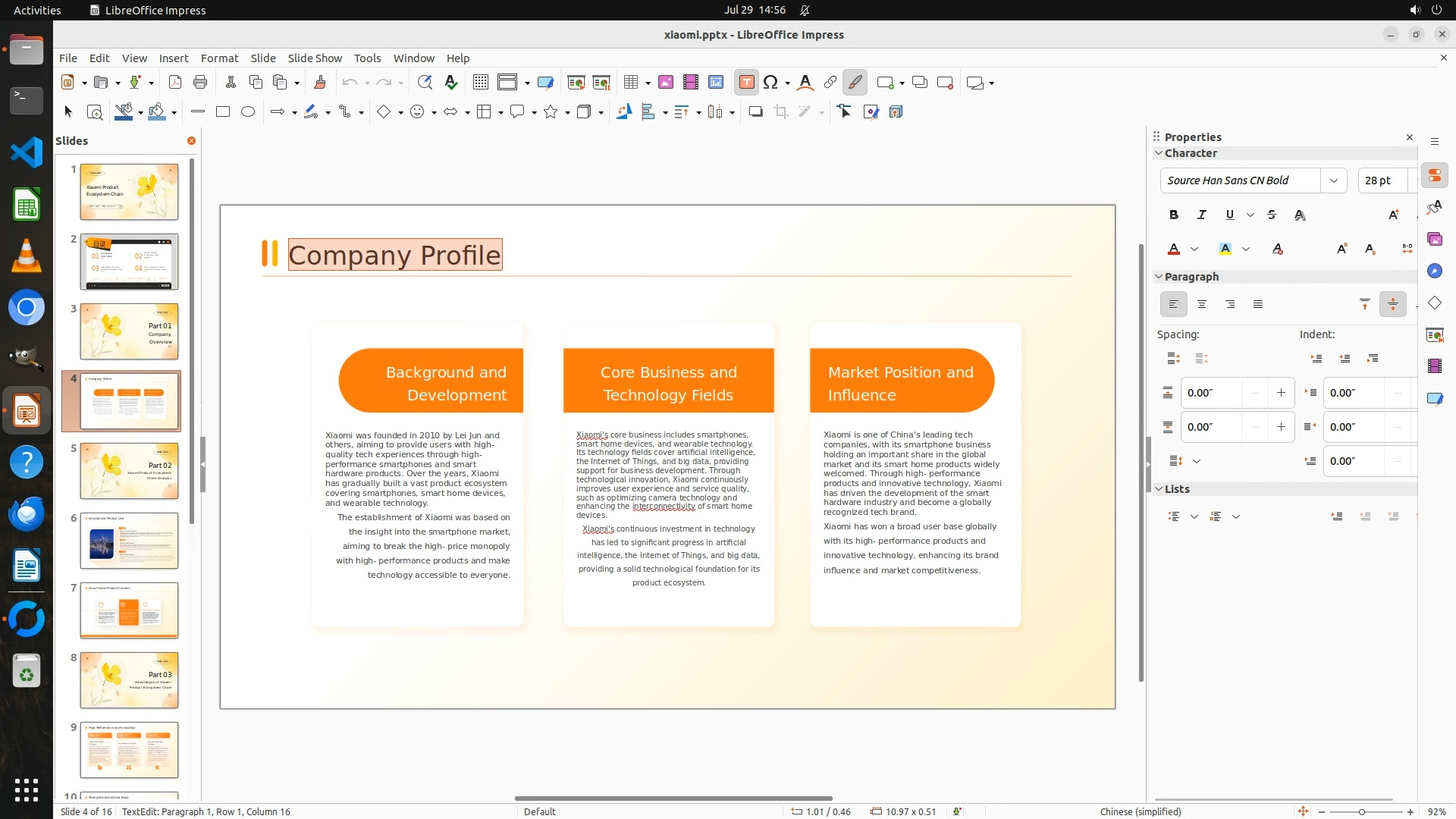1456x819 pixels.
Task: Toggle Bold in Character panel
Action: tap(1173, 215)
